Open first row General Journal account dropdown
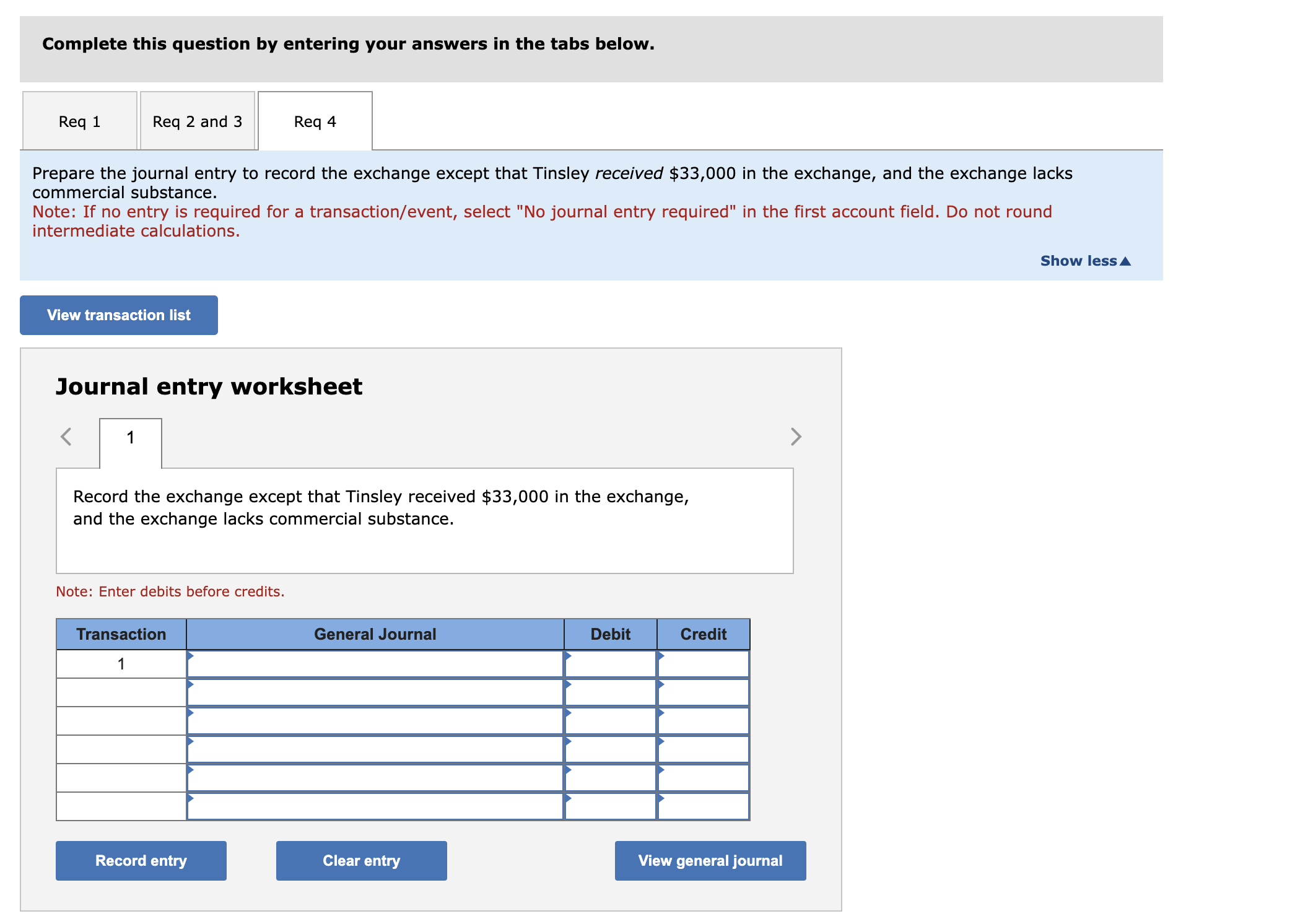The height and width of the screenshot is (924, 1308). tap(375, 665)
